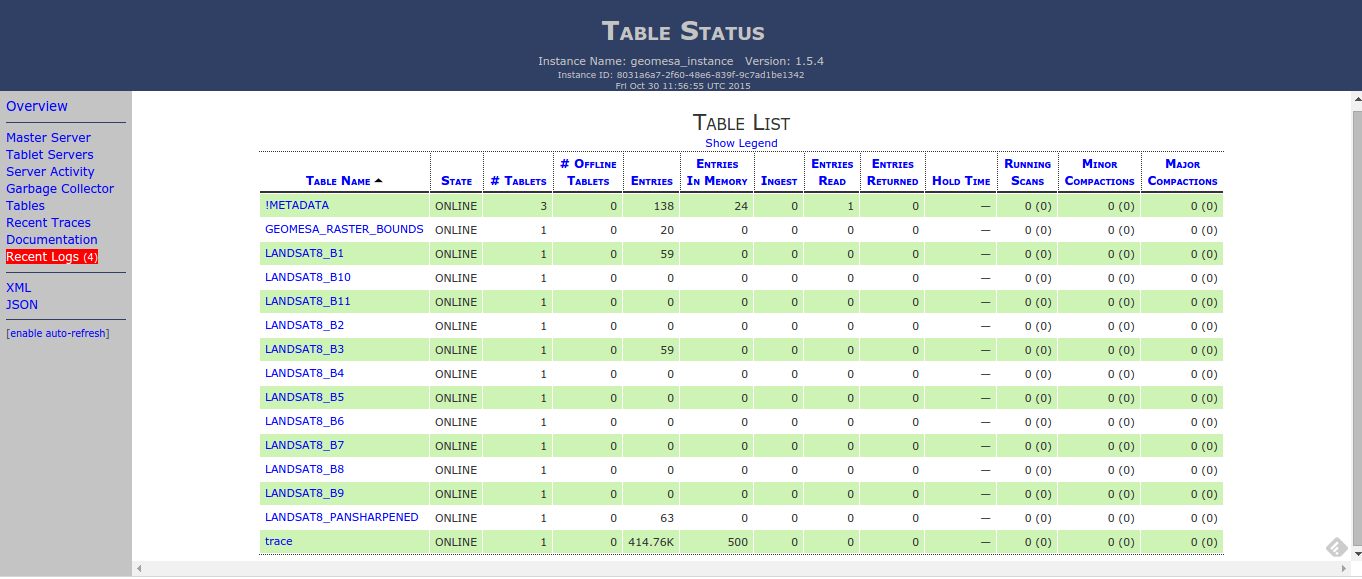Viewport: 1362px width, 579px height.
Task: Sort by the State column header
Action: (456, 181)
